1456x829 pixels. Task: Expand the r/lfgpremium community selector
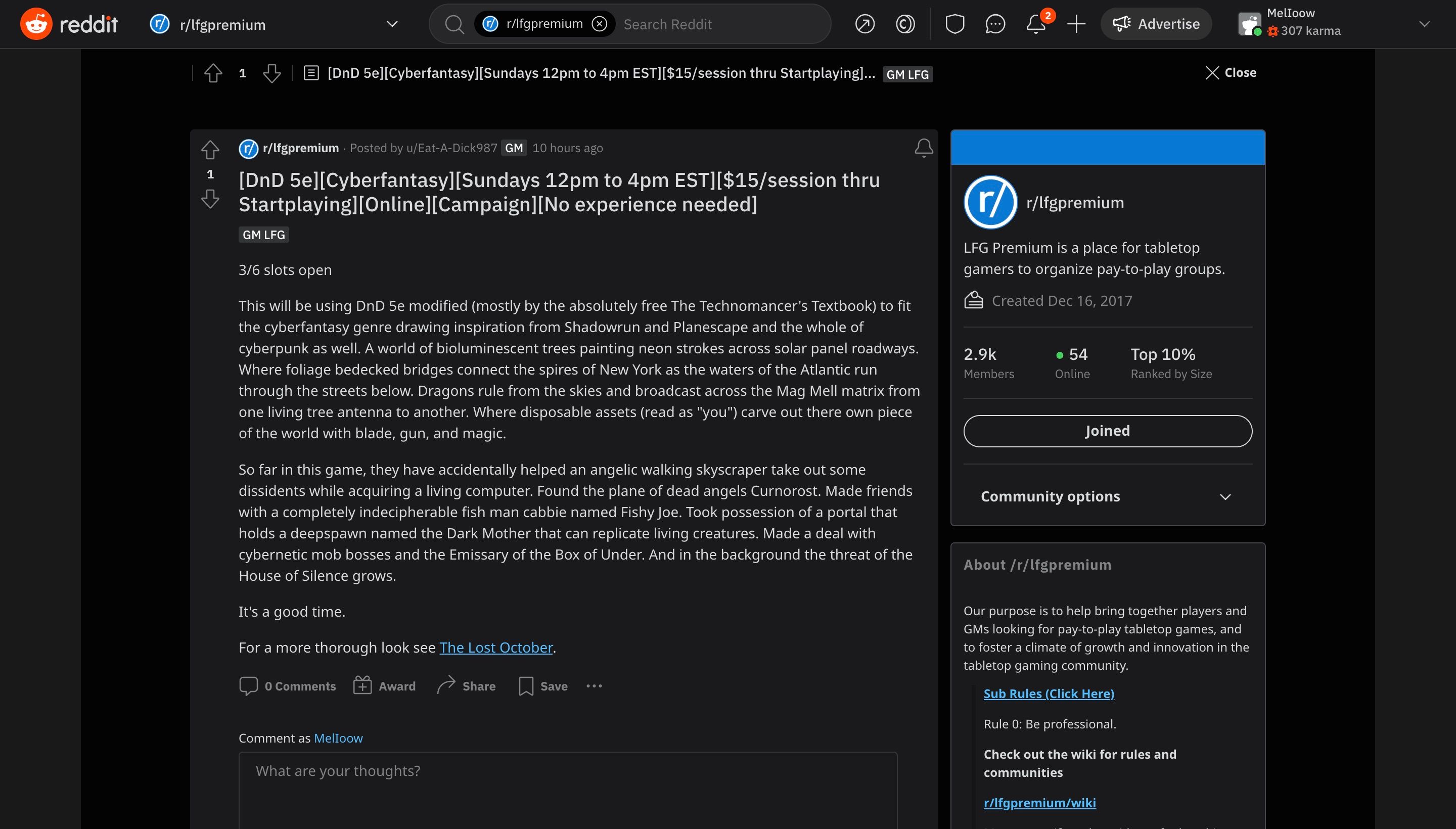pos(392,24)
